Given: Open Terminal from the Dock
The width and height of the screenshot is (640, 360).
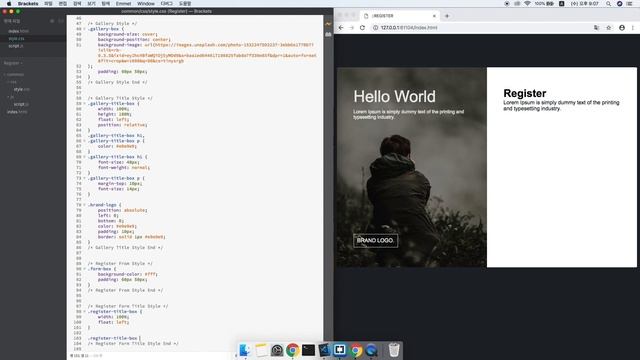Looking at the screenshot, I should tap(308, 350).
